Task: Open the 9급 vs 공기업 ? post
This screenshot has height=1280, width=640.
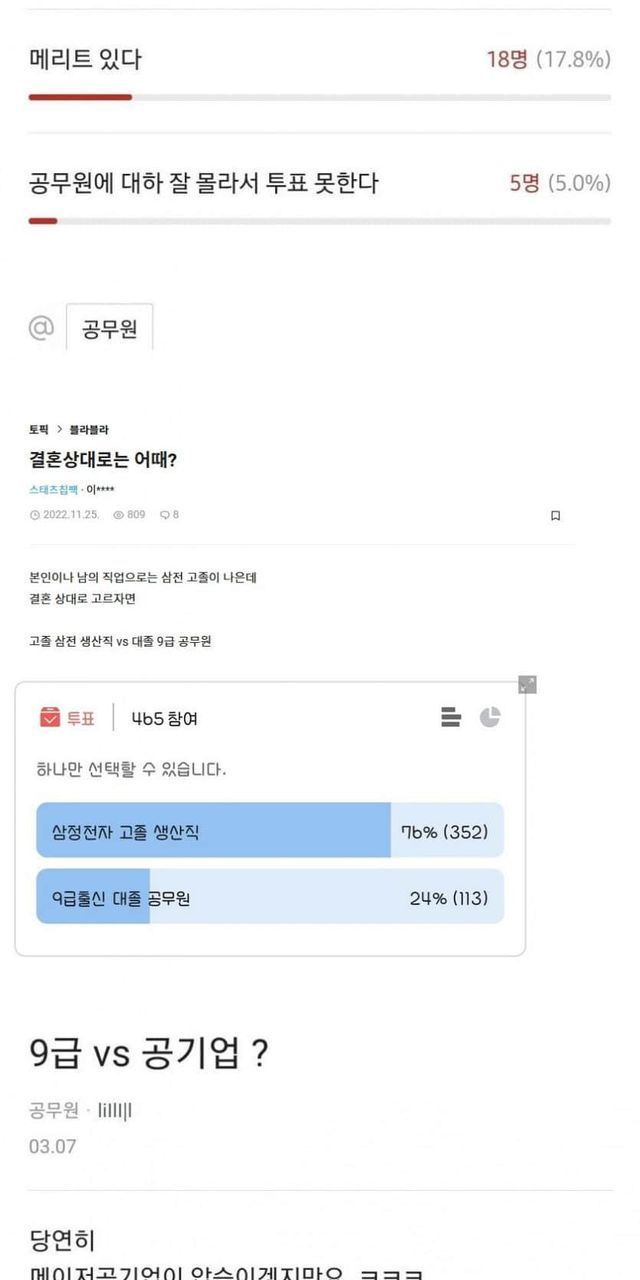Action: click(x=149, y=1053)
